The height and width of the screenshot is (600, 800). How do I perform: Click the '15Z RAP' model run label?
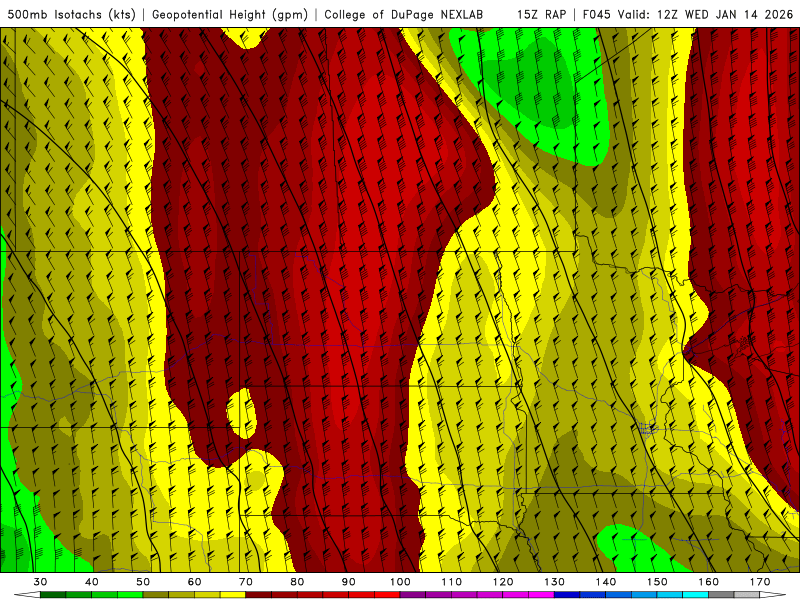pyautogui.click(x=541, y=14)
